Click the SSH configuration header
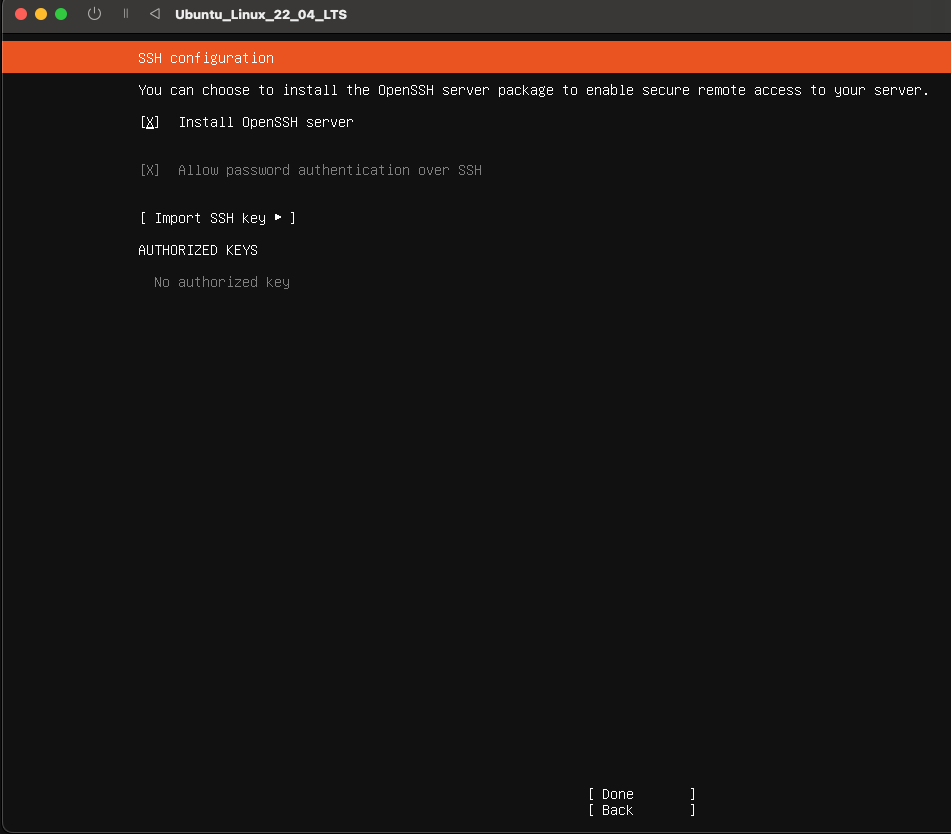 (206, 58)
